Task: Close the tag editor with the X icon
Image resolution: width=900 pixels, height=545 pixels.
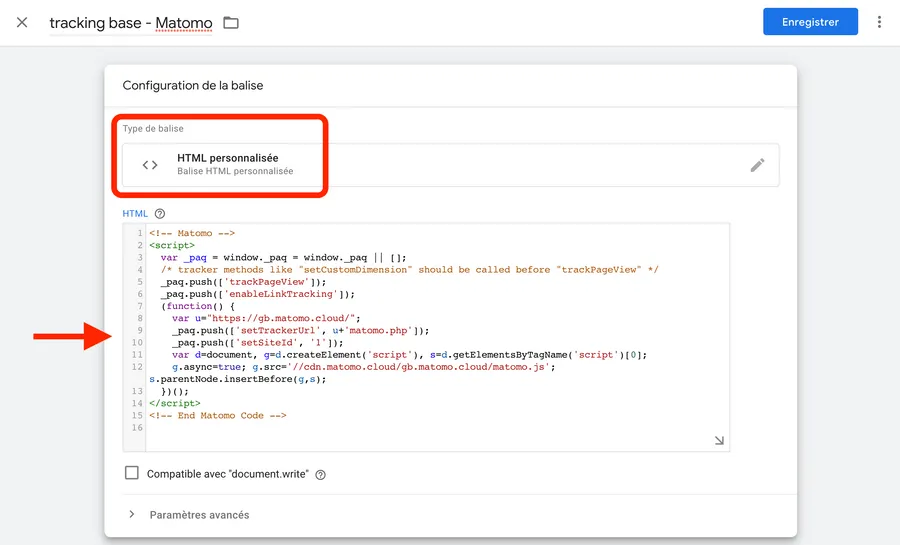Action: pos(22,22)
